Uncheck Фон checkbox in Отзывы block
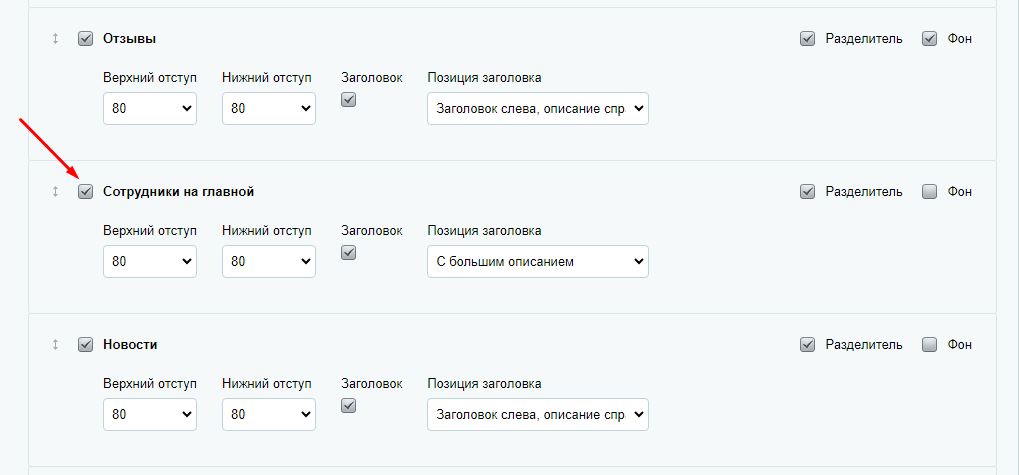 coord(929,39)
